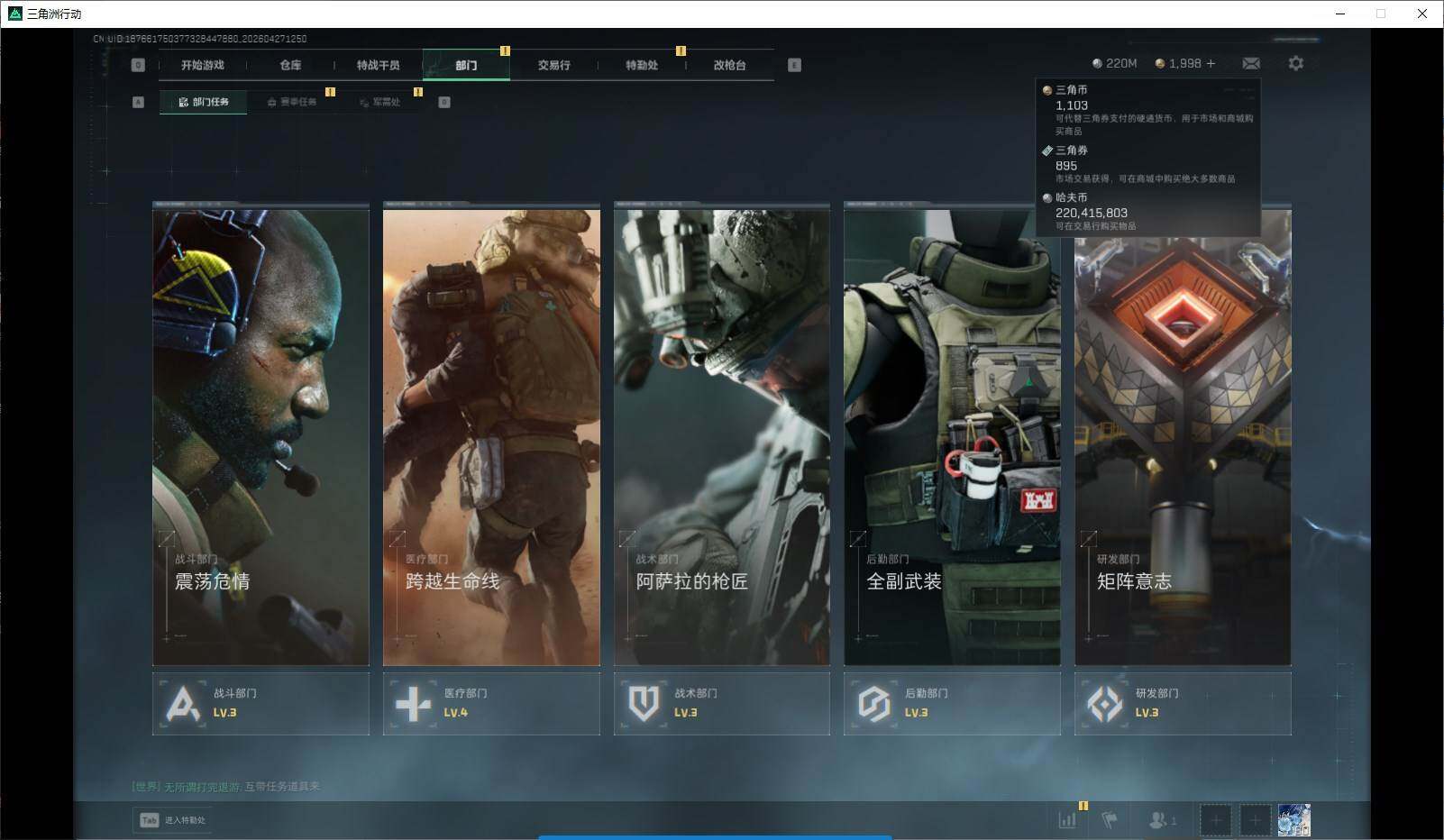This screenshot has height=840, width=1444.
Task: Click the 三角洲行动 app icon in title bar
Action: [14, 14]
